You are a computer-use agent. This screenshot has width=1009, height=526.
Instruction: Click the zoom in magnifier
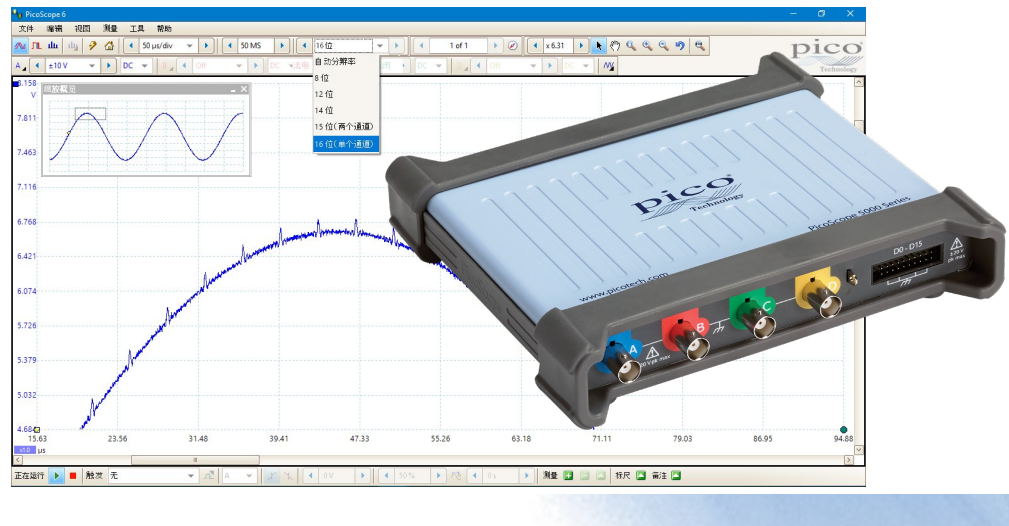point(647,46)
